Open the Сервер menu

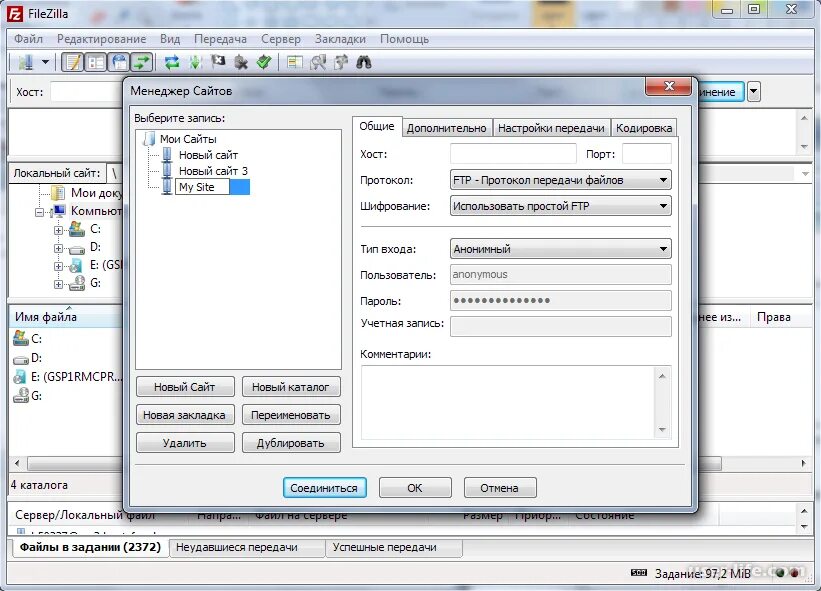pyautogui.click(x=281, y=39)
